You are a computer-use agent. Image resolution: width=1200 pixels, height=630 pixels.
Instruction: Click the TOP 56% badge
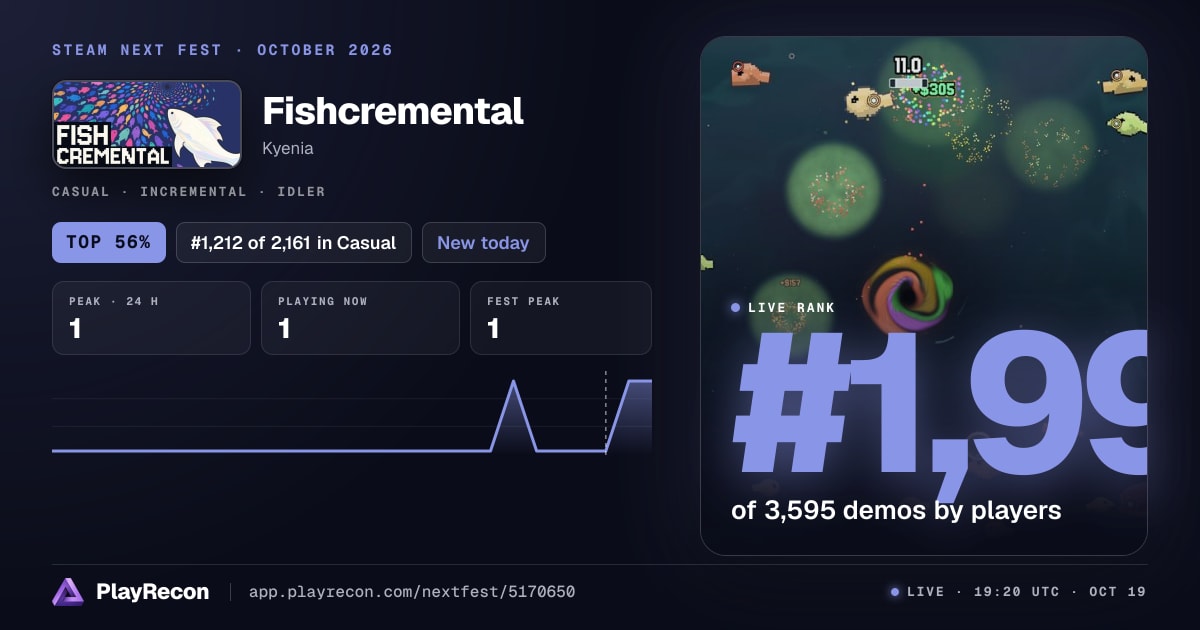(x=109, y=242)
